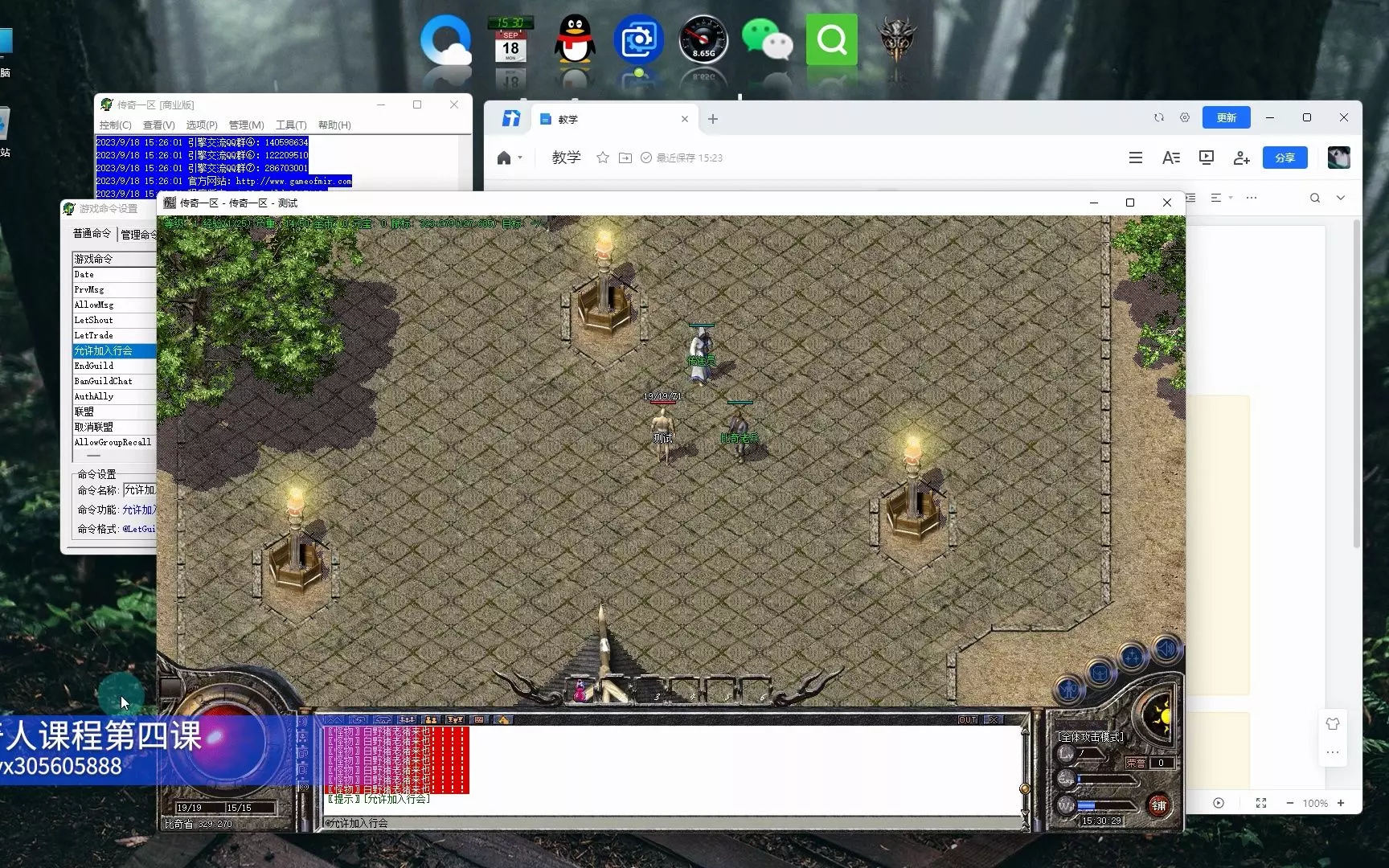Open the blue screenshot camera app in dock

pos(639,39)
